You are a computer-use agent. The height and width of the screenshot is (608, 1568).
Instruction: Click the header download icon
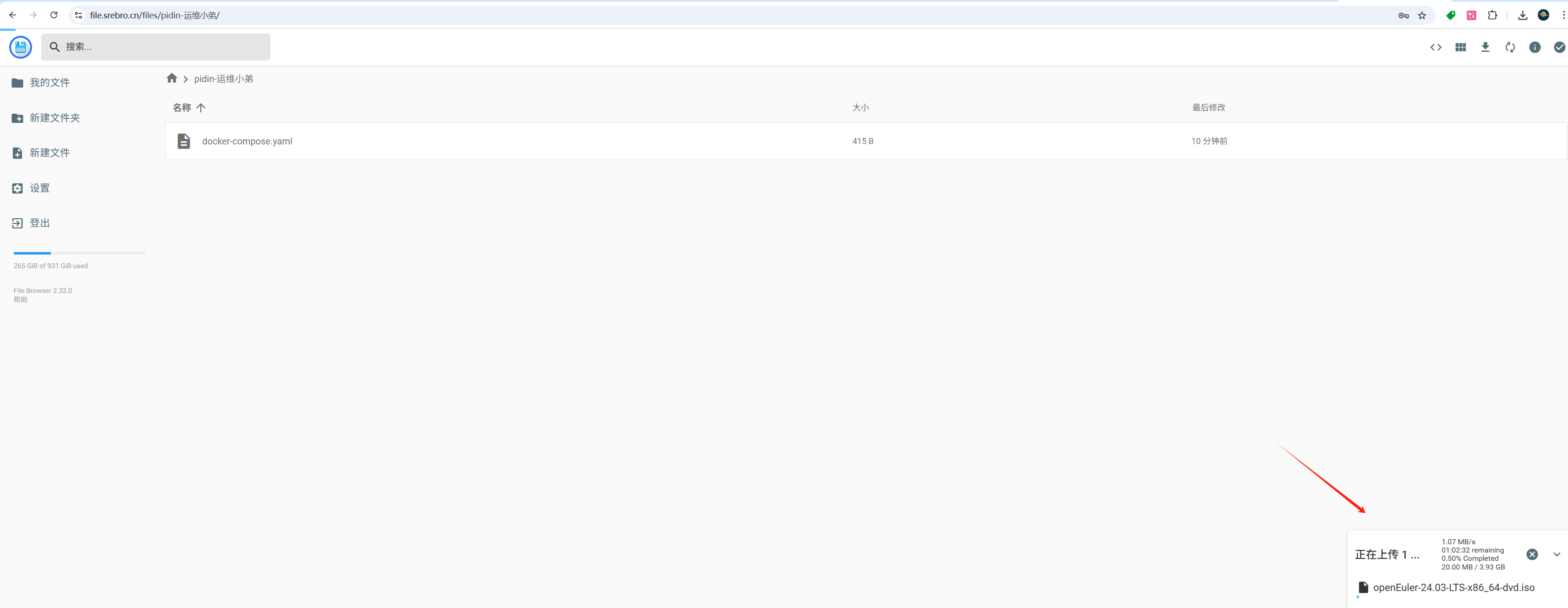tap(1485, 47)
